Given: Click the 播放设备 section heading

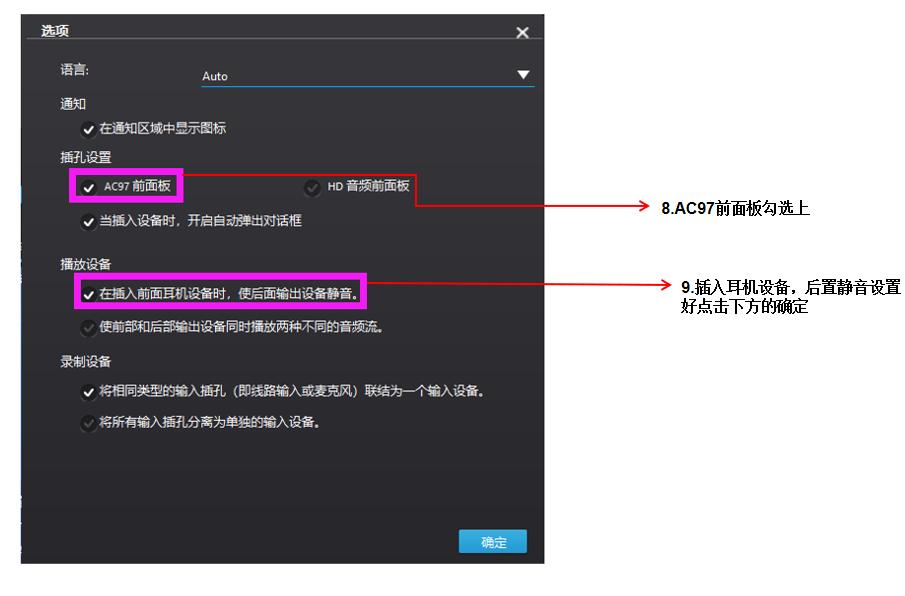Looking at the screenshot, I should point(86,264).
